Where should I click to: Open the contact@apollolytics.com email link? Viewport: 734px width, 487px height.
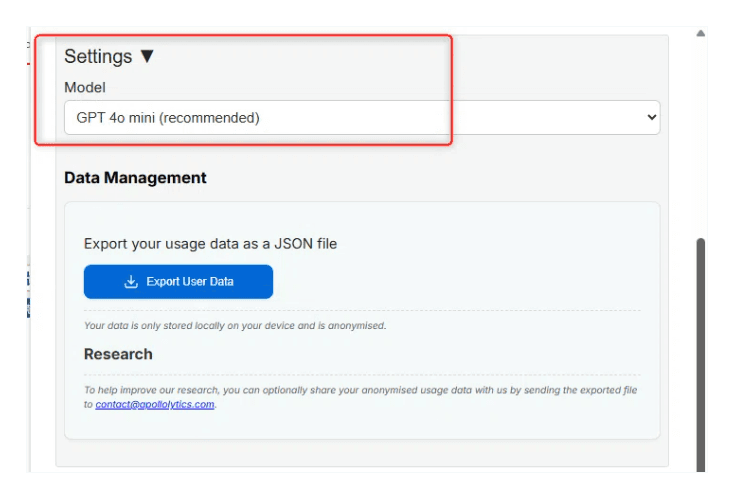click(x=155, y=404)
